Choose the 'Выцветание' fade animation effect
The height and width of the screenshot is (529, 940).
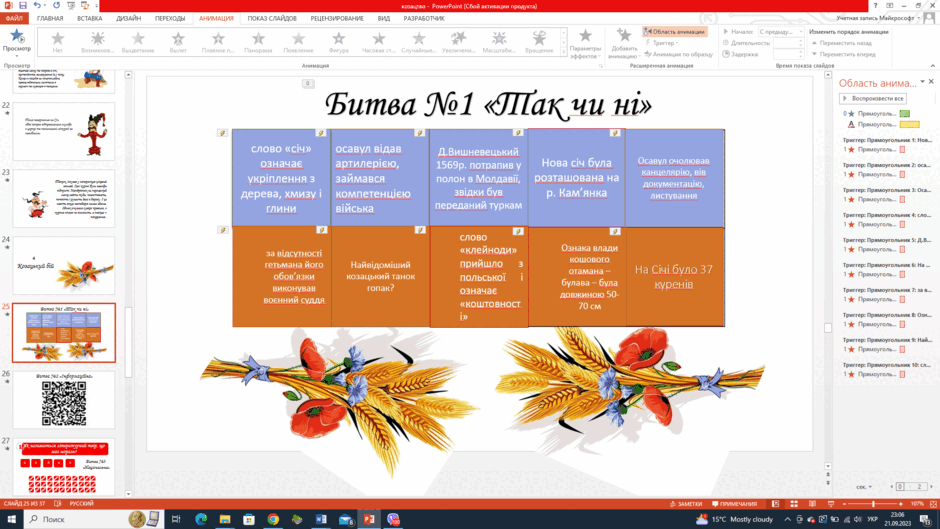[138, 43]
